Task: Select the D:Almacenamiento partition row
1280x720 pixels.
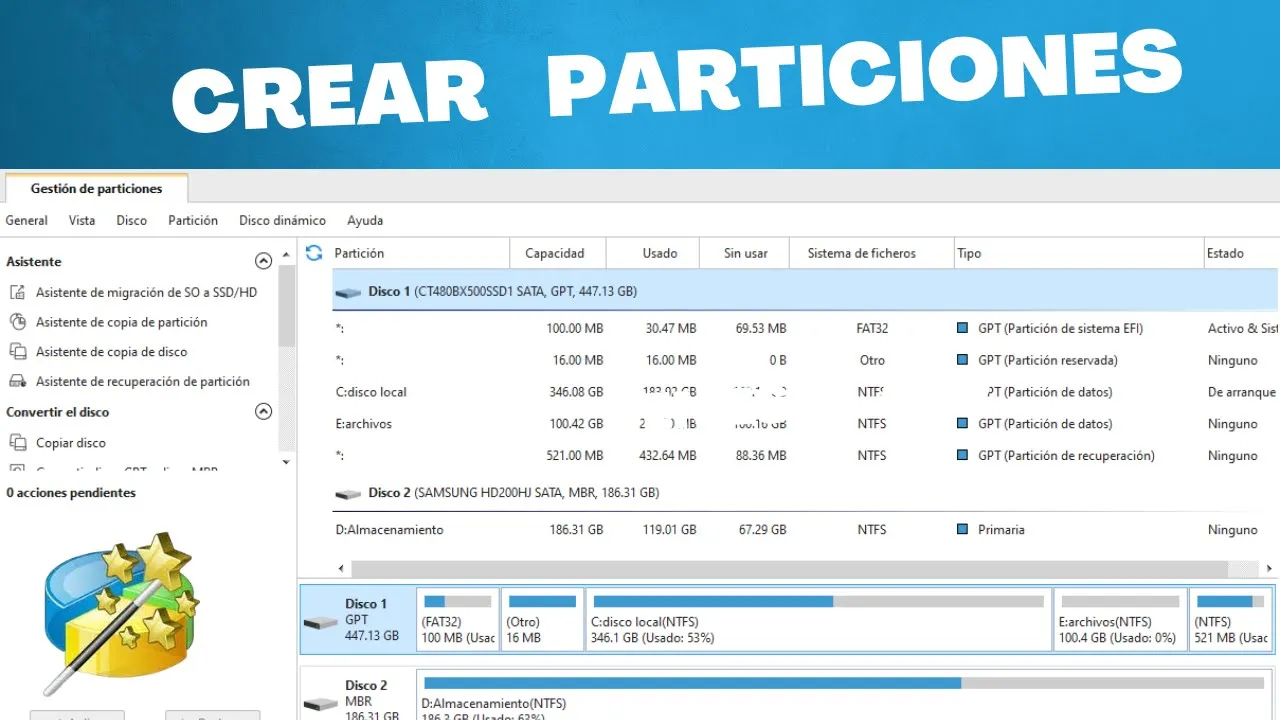Action: pos(805,530)
